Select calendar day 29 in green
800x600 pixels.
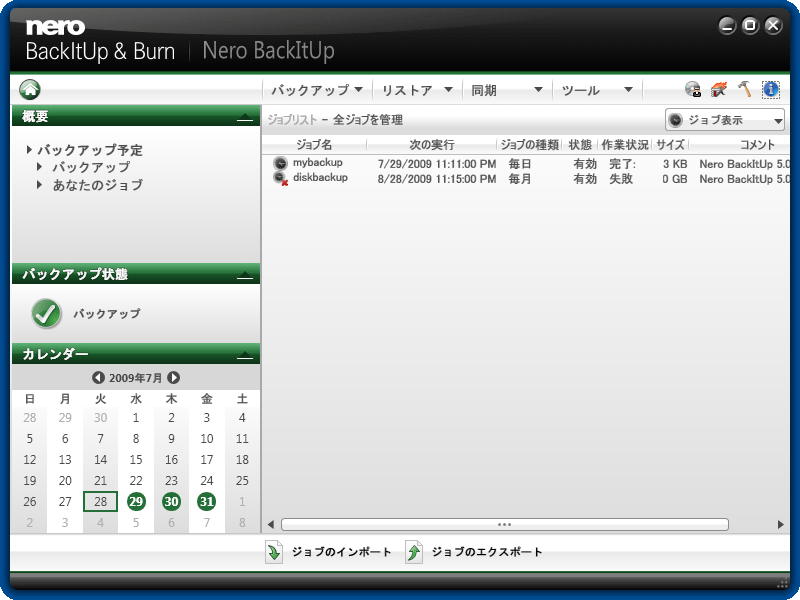136,502
